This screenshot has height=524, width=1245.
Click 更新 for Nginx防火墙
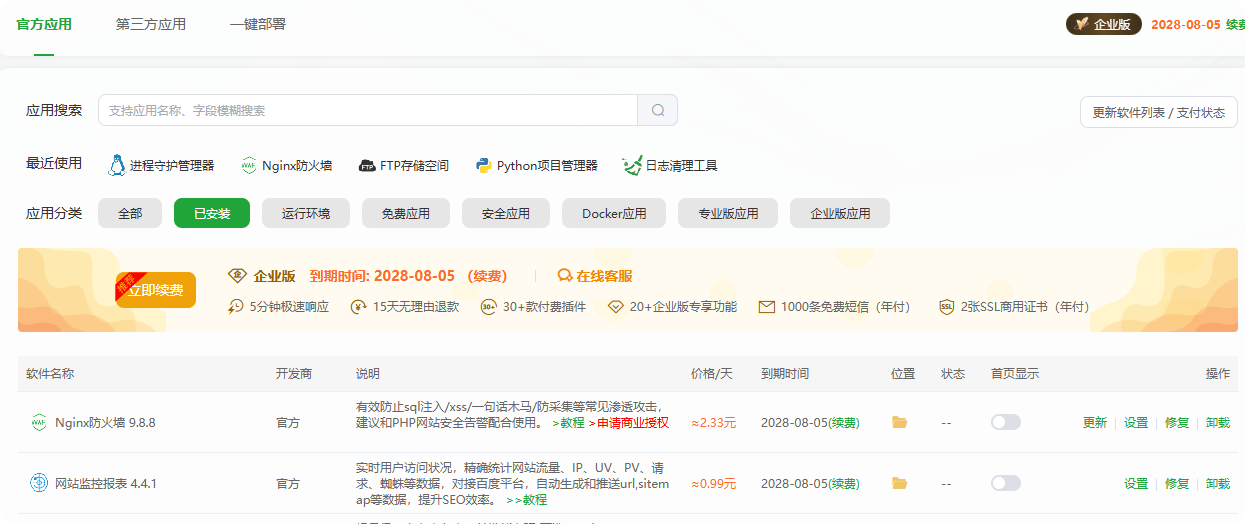[x=1095, y=422]
